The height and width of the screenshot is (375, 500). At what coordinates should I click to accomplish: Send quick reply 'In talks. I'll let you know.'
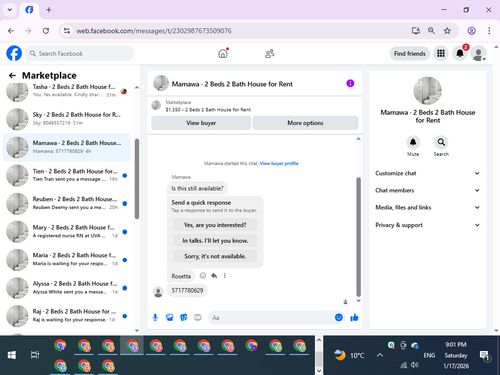215,241
